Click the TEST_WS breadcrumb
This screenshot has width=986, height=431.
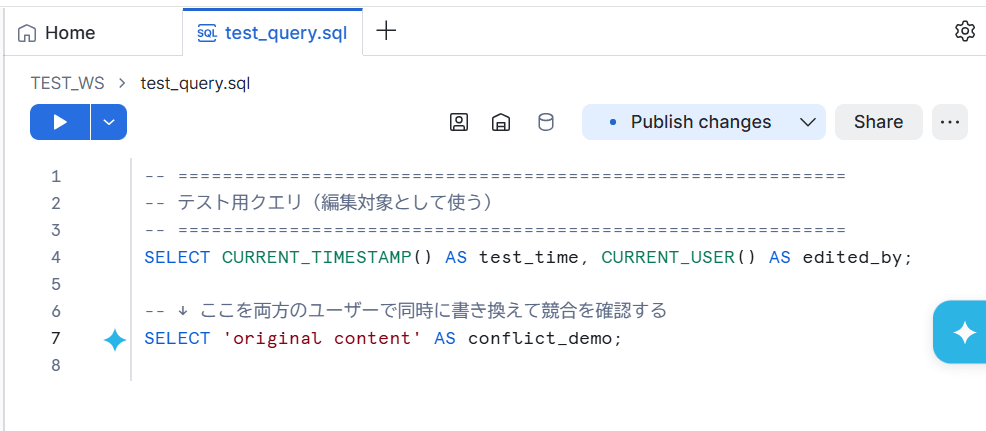68,83
